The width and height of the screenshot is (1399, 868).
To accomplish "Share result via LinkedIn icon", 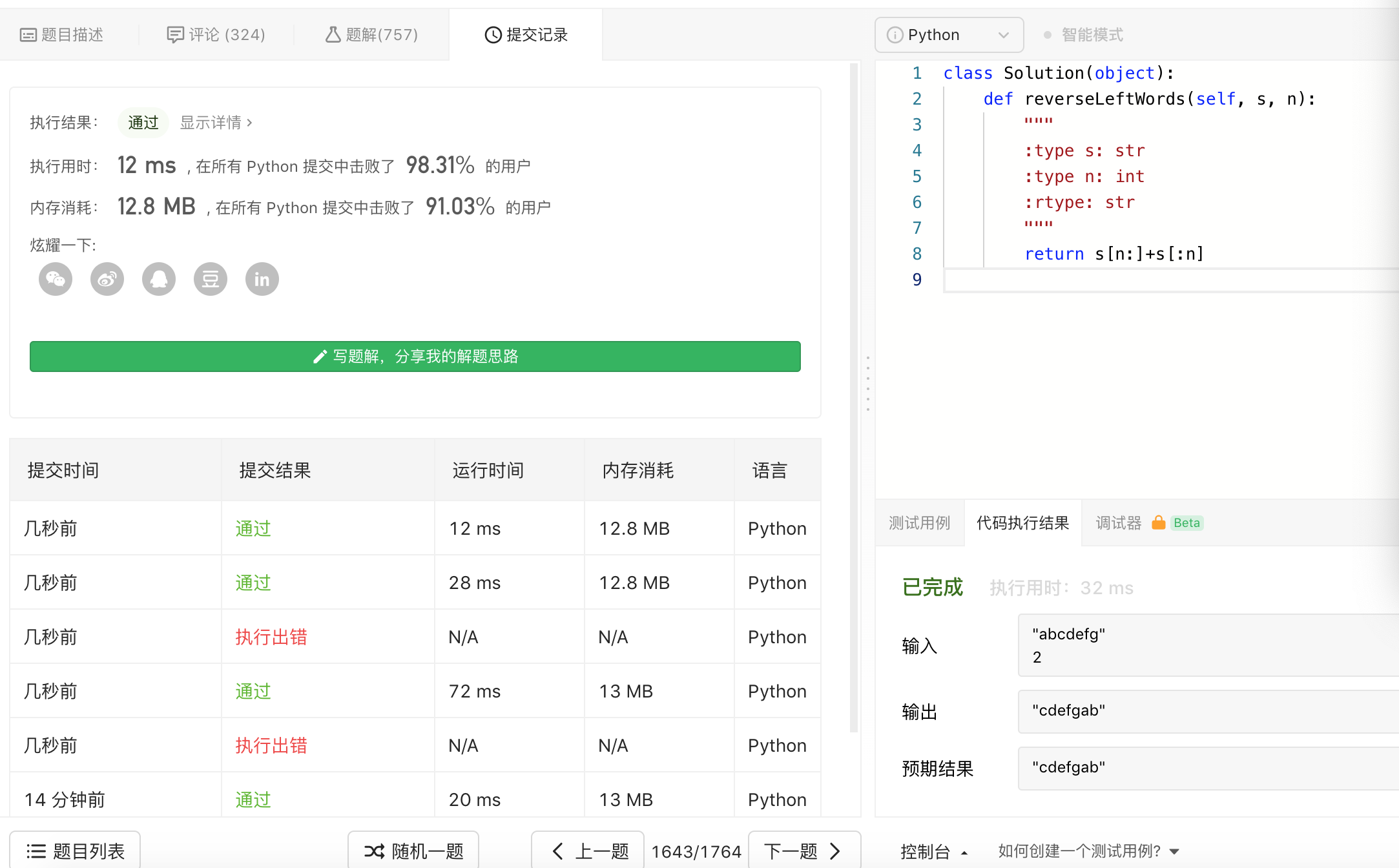I will pos(262,279).
